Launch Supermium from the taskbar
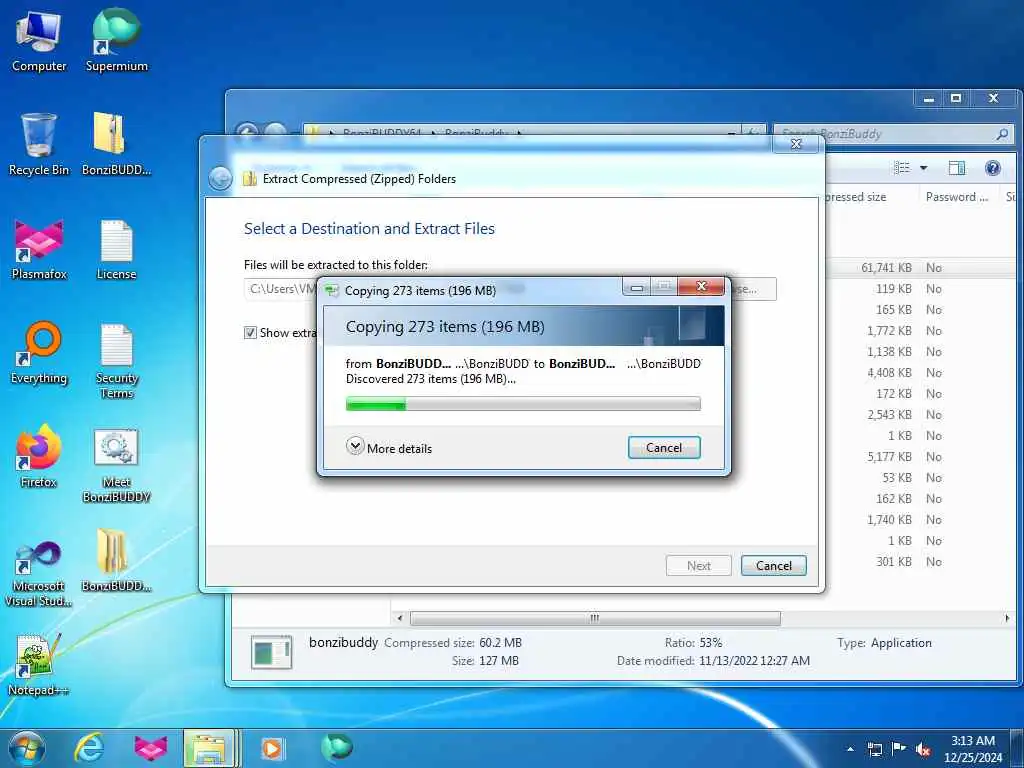The width and height of the screenshot is (1024, 768). (336, 747)
